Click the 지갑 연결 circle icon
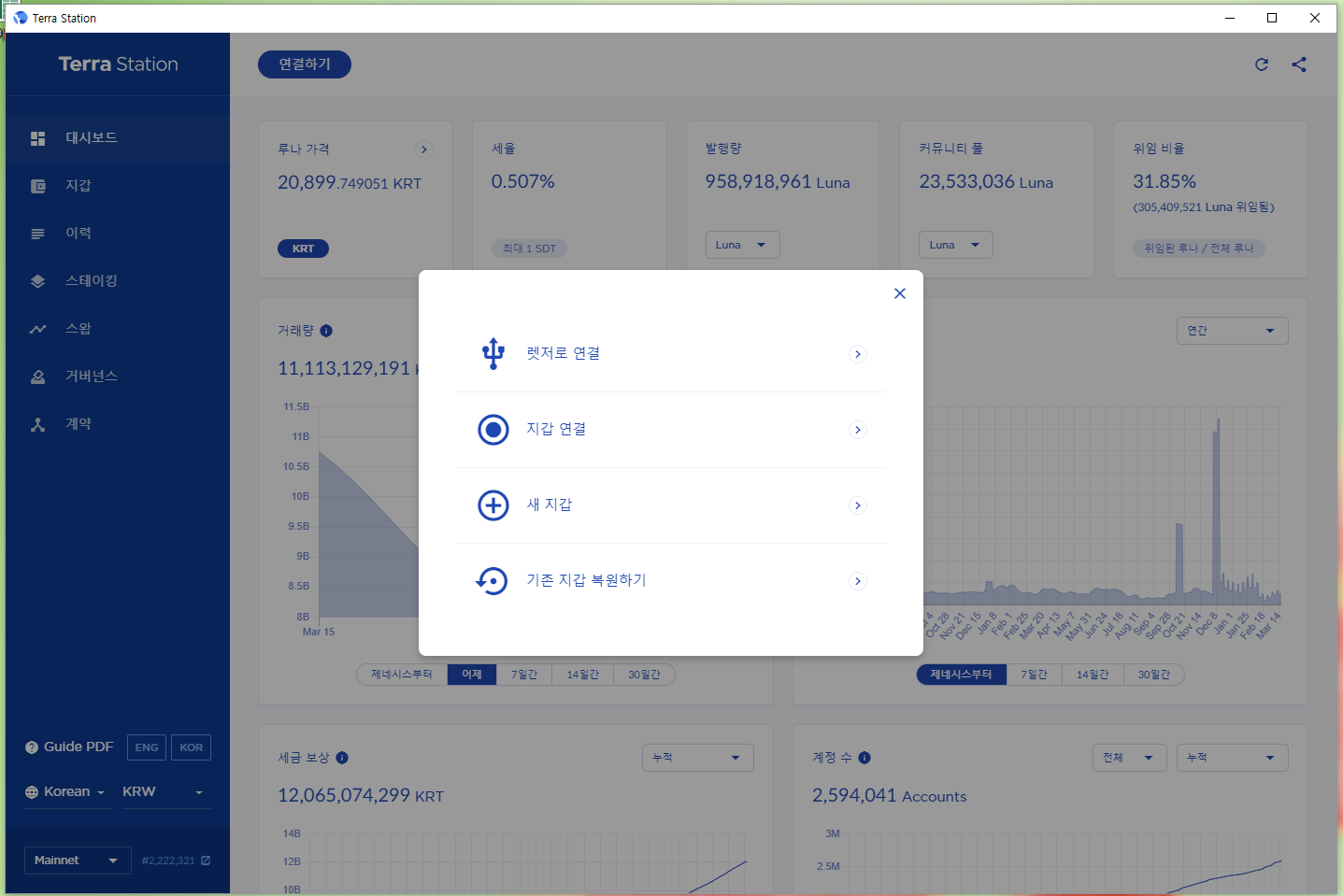The height and width of the screenshot is (896, 1343). (493, 430)
